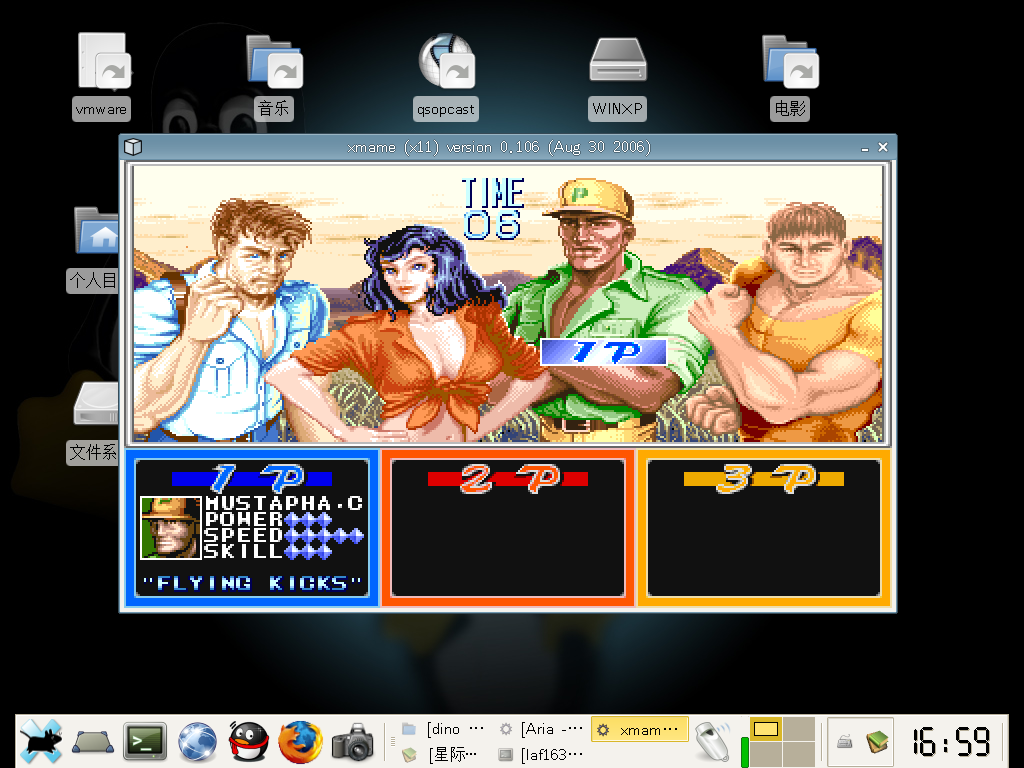
Task: Launch the camera screenshot tool
Action: click(x=352, y=742)
